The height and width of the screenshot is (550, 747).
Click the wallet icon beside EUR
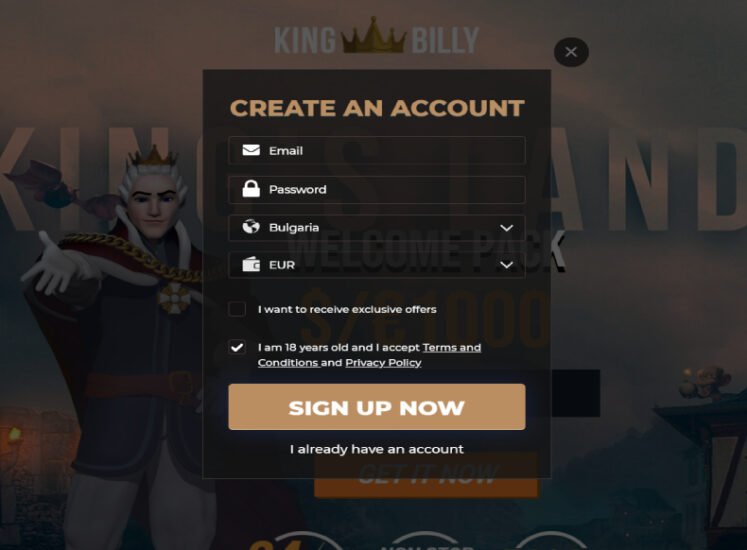click(251, 264)
